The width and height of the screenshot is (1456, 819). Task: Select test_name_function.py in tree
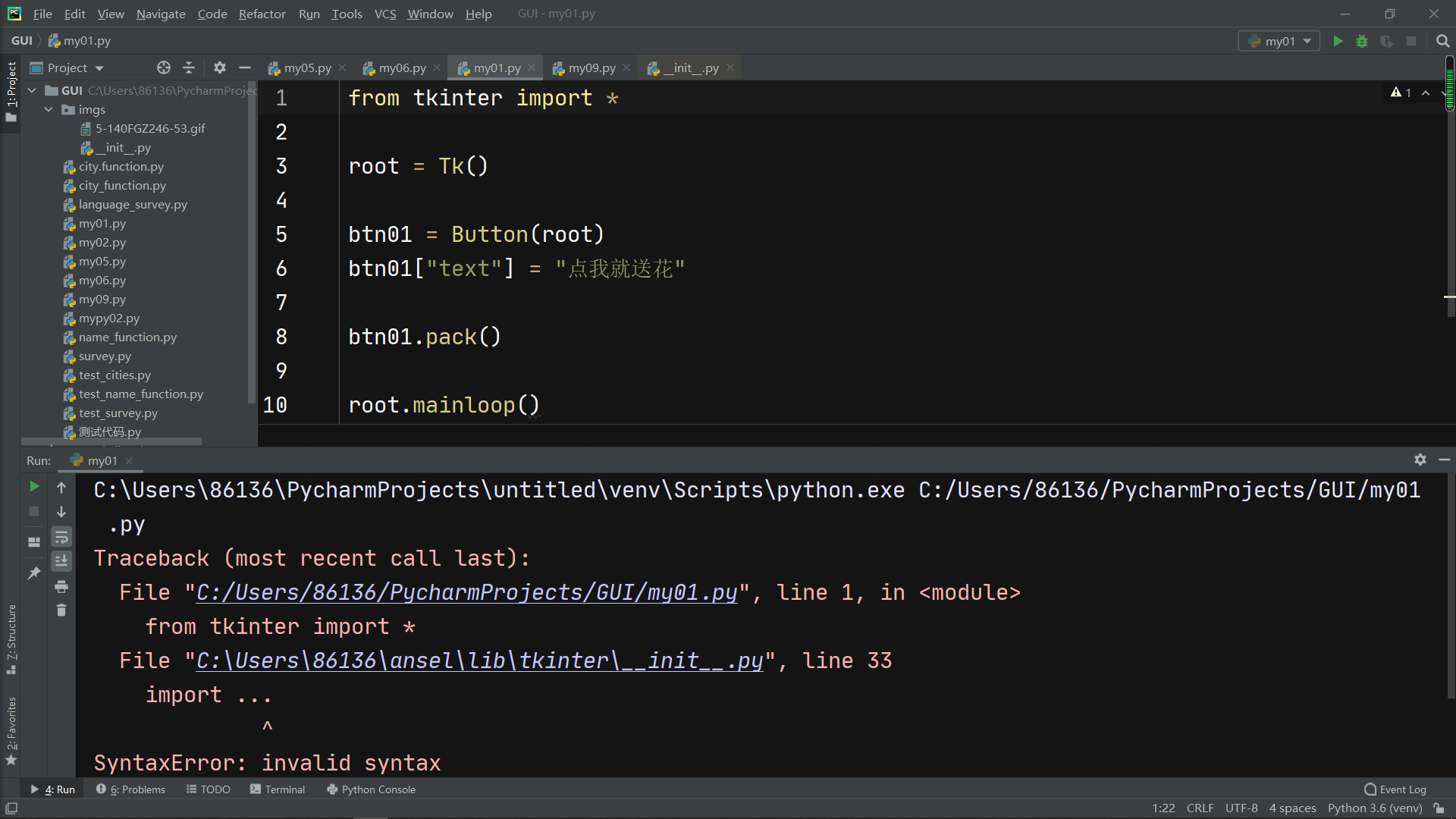[141, 394]
